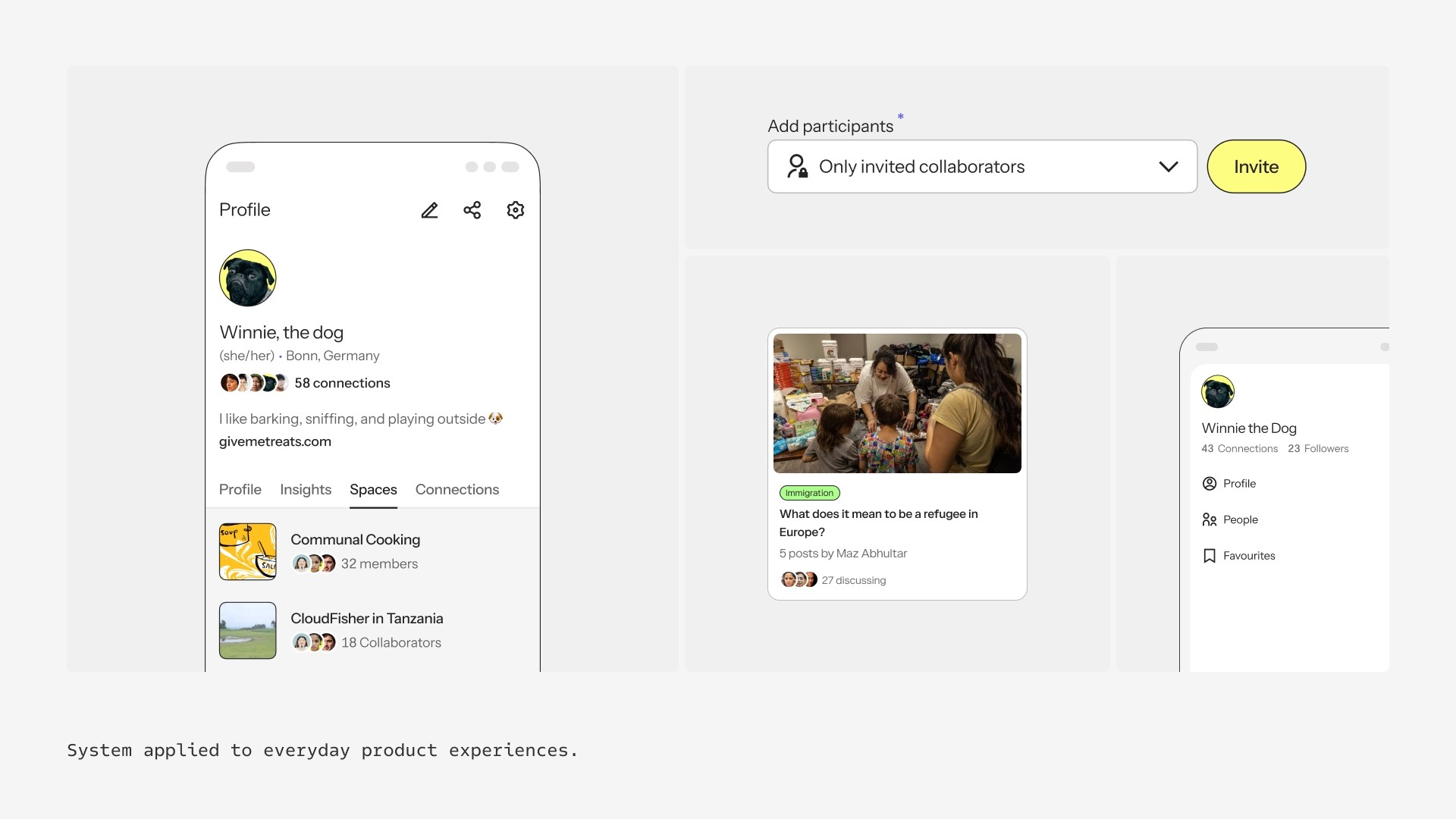
Task: Switch to the Insights tab
Action: tap(306, 490)
